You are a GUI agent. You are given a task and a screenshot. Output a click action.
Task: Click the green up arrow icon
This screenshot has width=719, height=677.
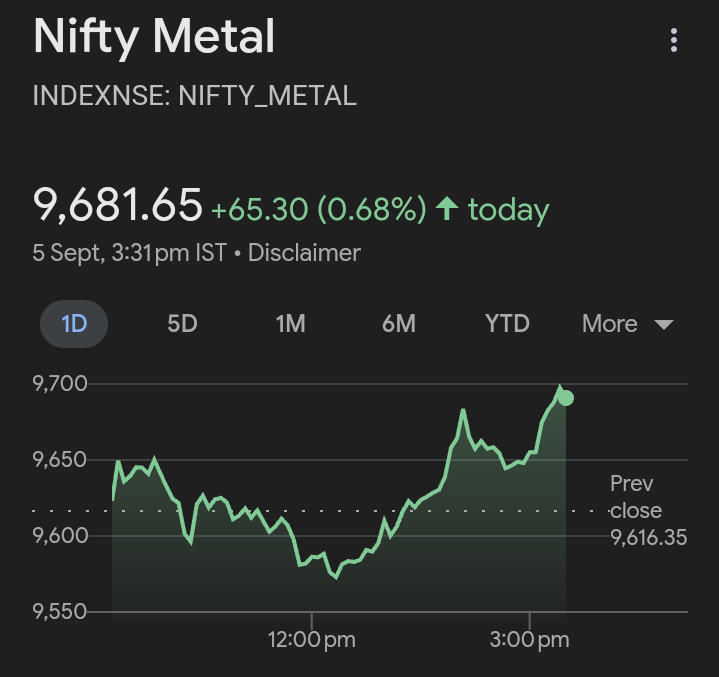[x=447, y=209]
